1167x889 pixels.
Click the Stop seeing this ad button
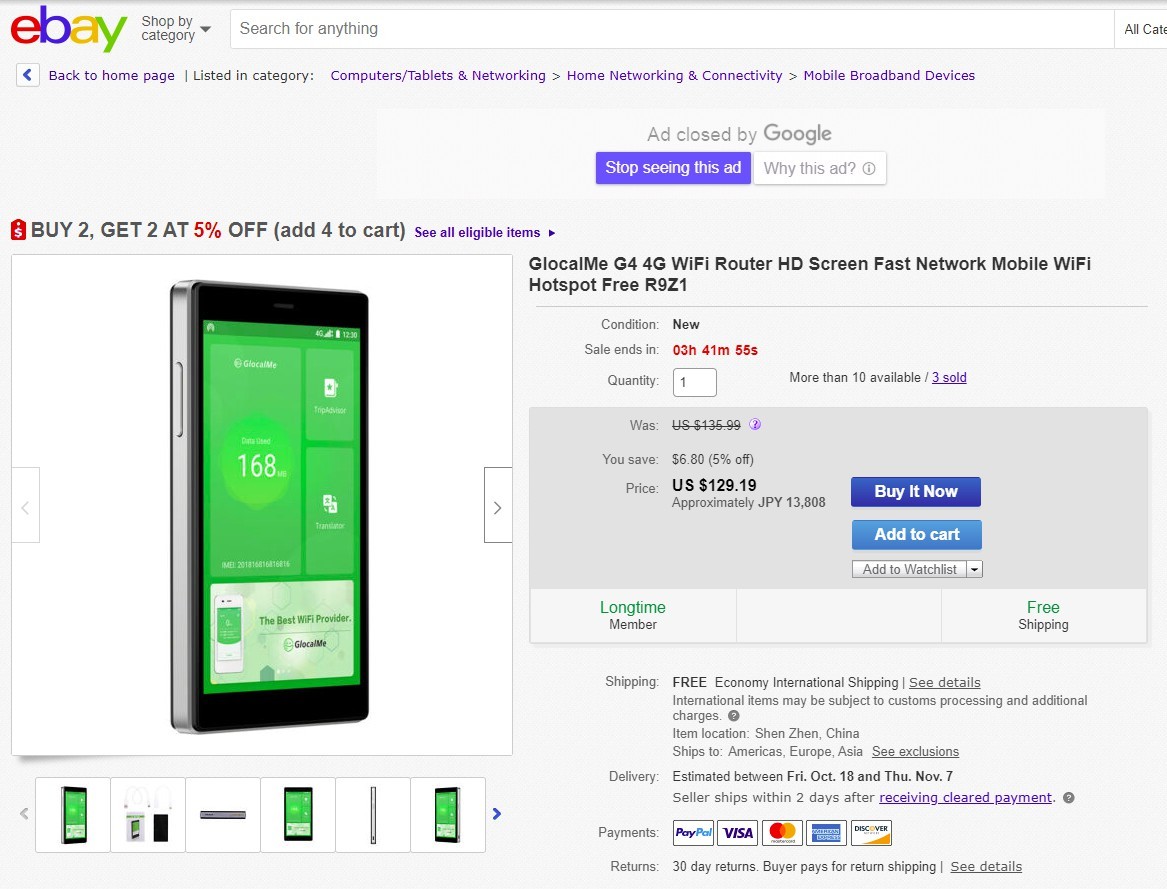click(x=673, y=168)
